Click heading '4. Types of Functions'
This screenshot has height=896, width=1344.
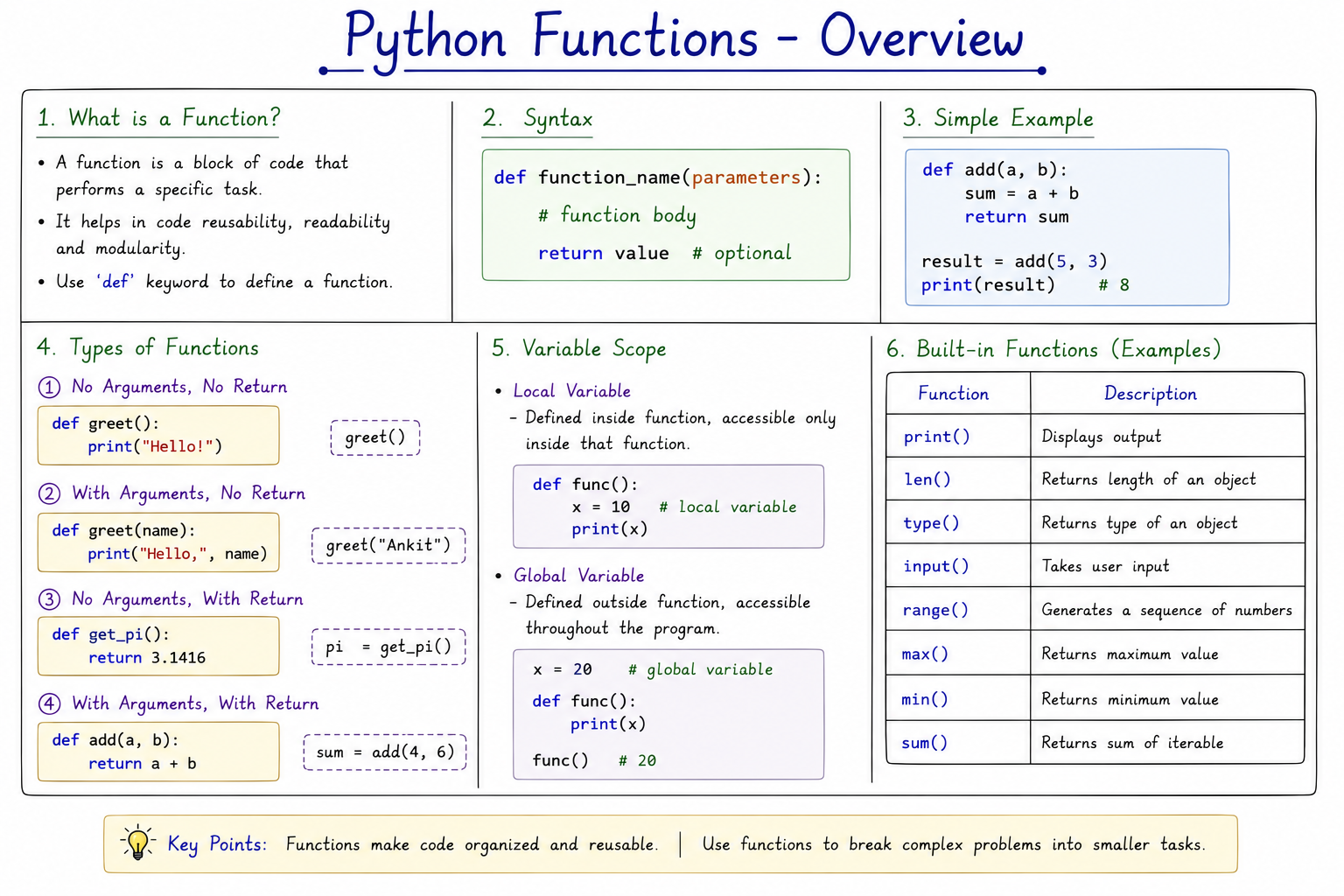coord(148,347)
